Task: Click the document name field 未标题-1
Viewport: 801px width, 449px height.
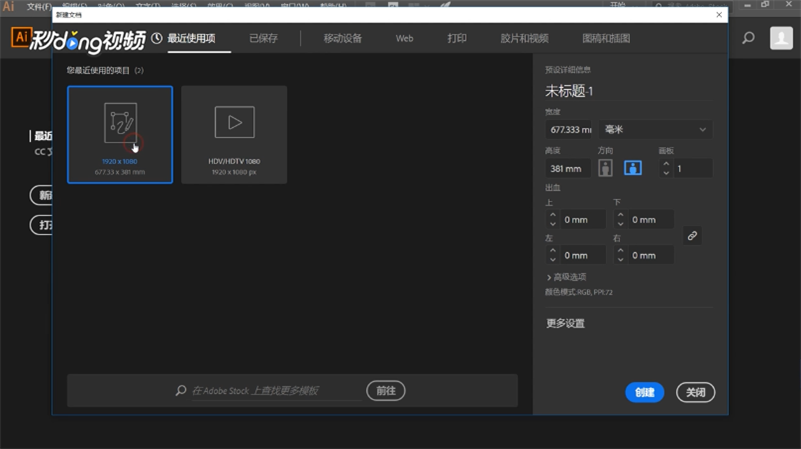Action: (628, 91)
